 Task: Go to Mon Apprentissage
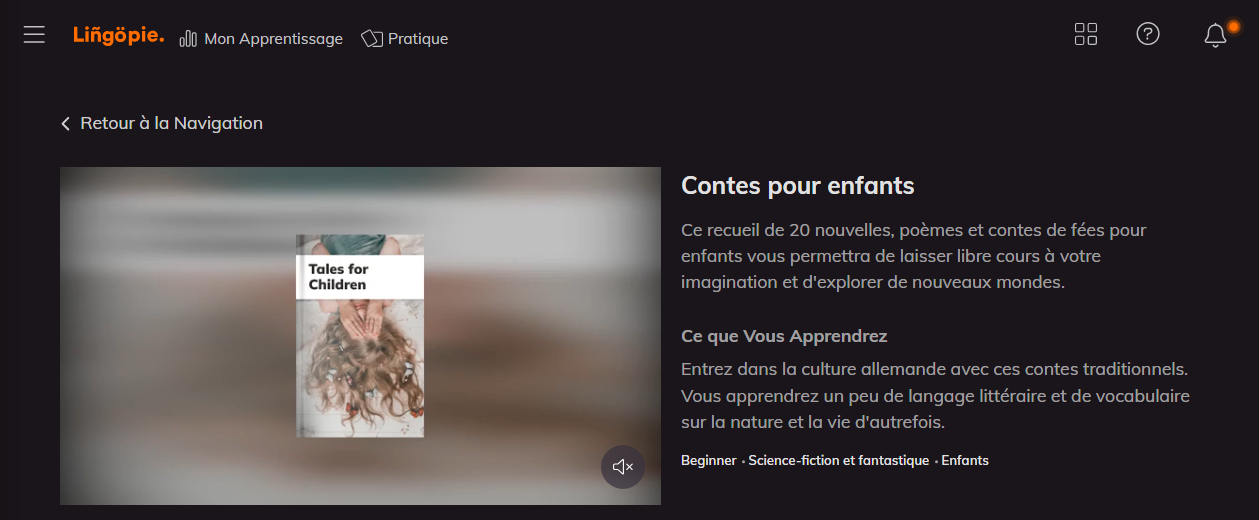(x=273, y=39)
